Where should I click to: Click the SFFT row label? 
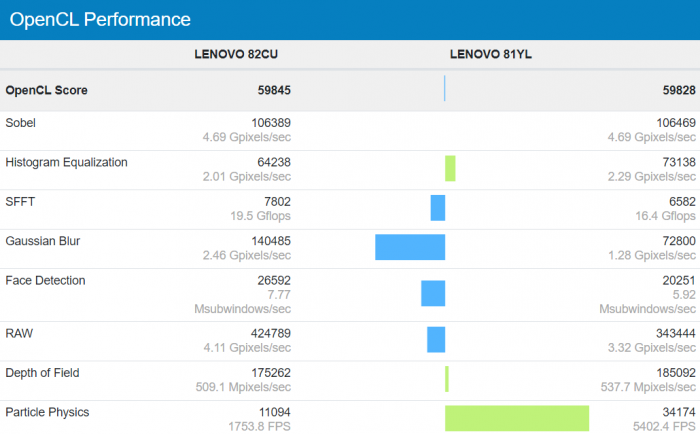[x=20, y=201]
